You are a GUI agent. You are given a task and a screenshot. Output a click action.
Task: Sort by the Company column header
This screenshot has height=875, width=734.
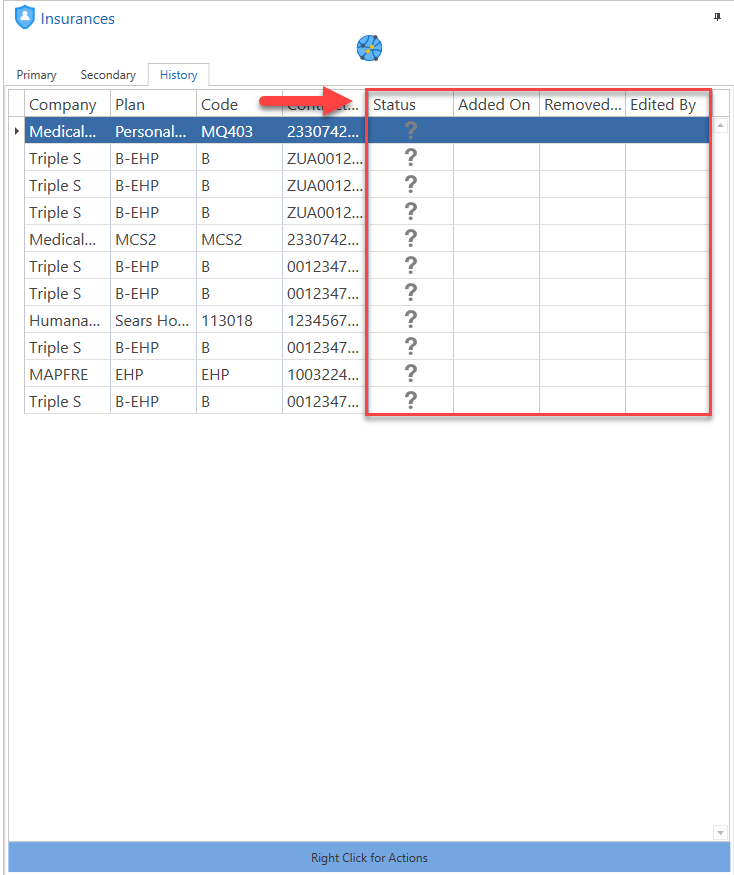pyautogui.click(x=68, y=104)
